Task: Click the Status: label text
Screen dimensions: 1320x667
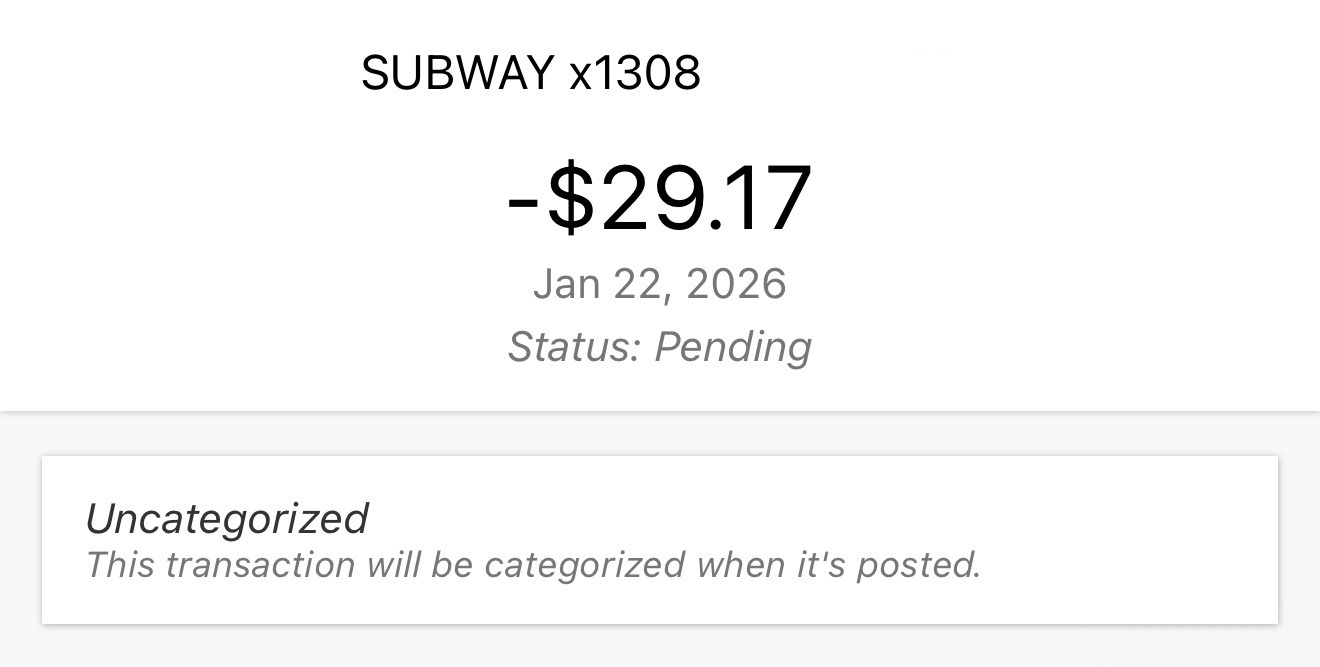Action: pyautogui.click(x=573, y=347)
